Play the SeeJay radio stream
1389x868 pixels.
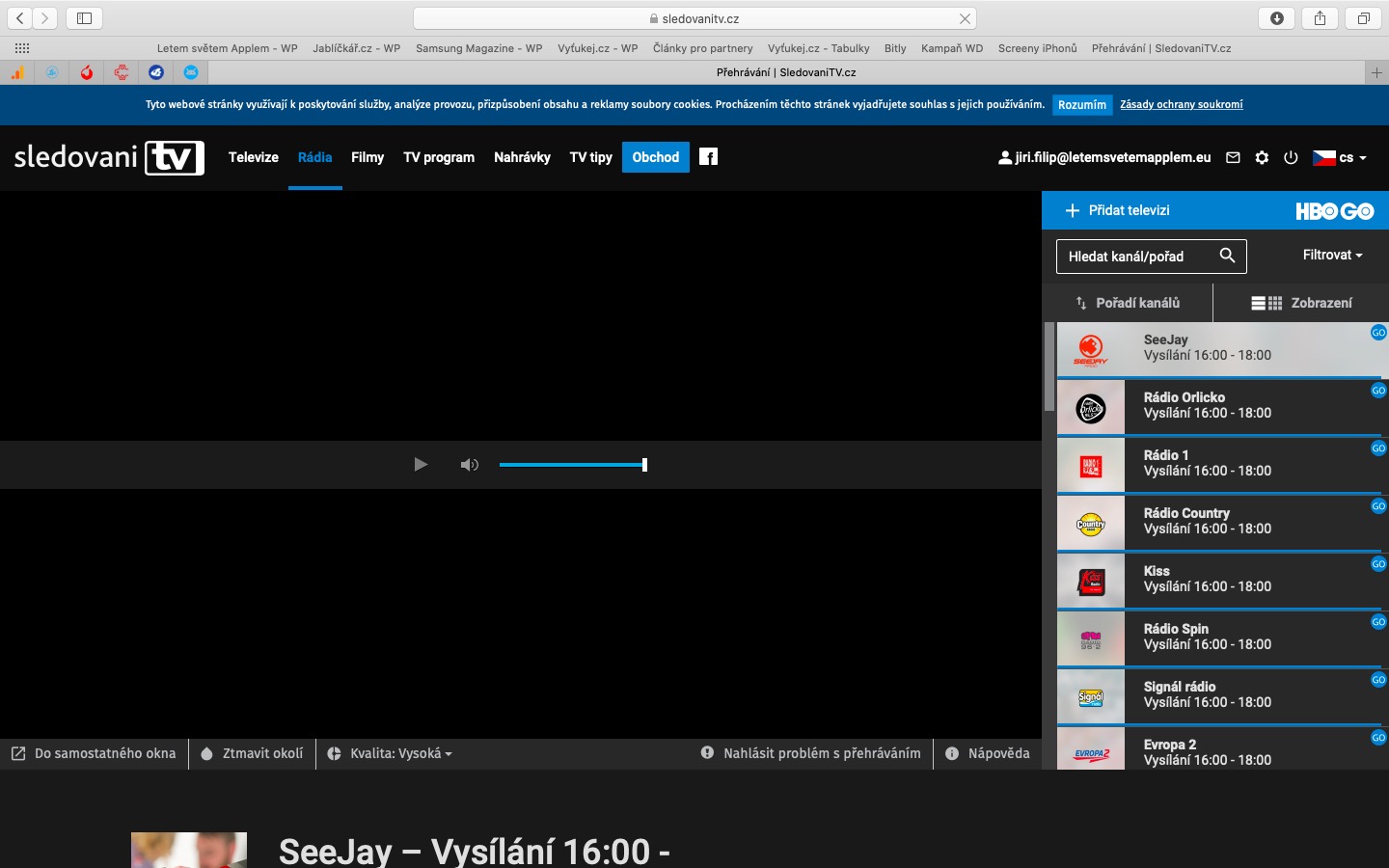coord(421,465)
